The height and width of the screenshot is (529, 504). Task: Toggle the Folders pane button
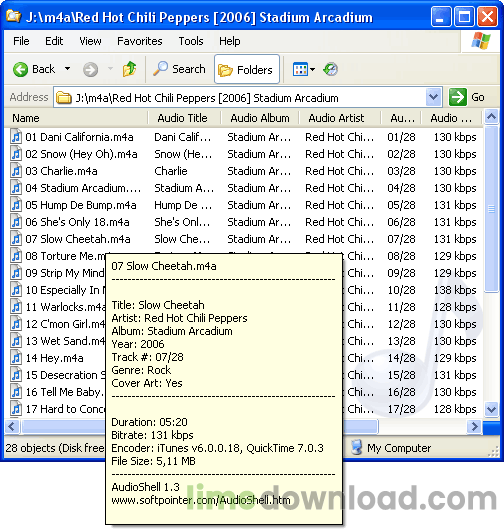pyautogui.click(x=247, y=69)
